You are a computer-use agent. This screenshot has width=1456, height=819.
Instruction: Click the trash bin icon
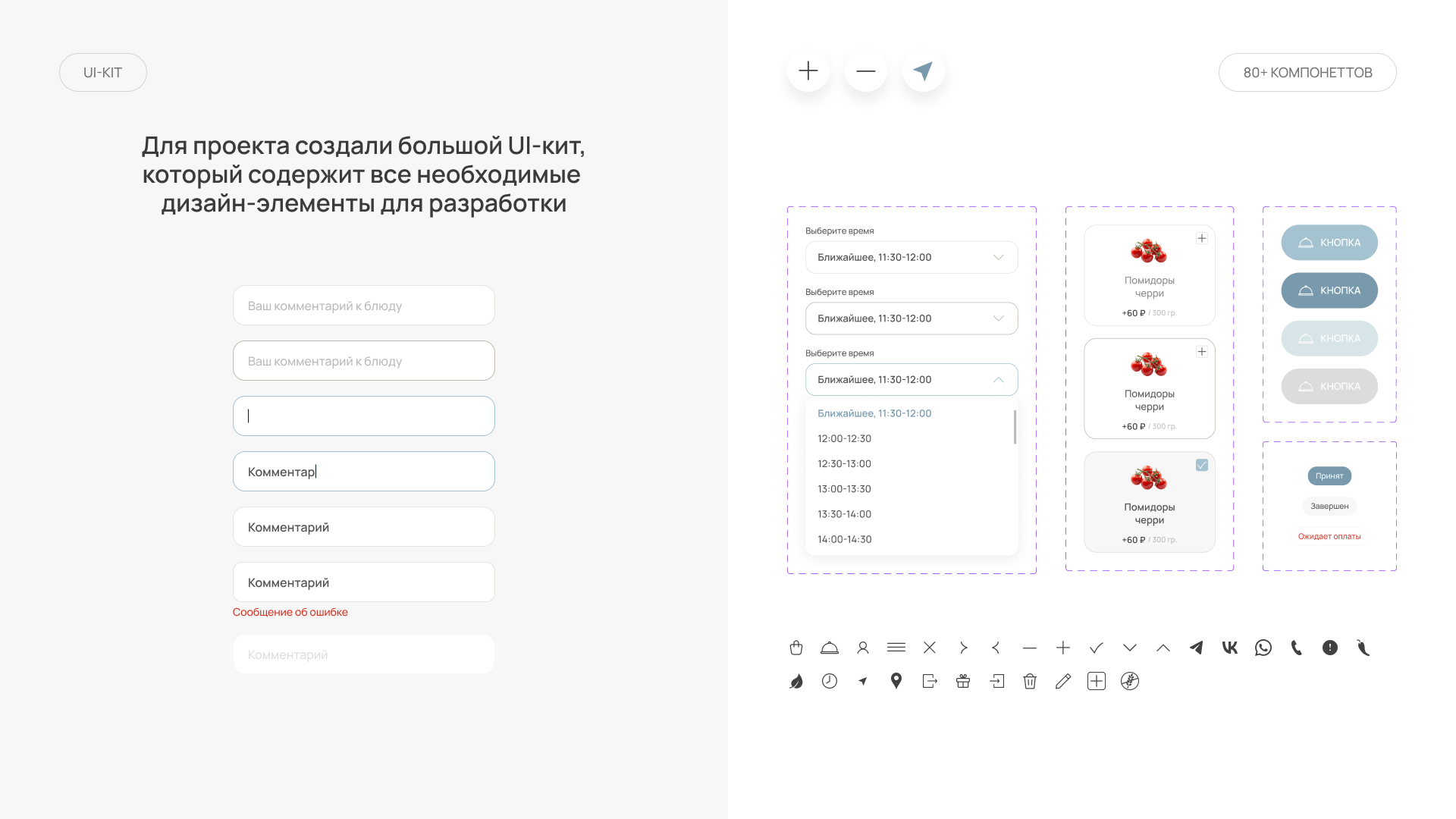(1029, 681)
